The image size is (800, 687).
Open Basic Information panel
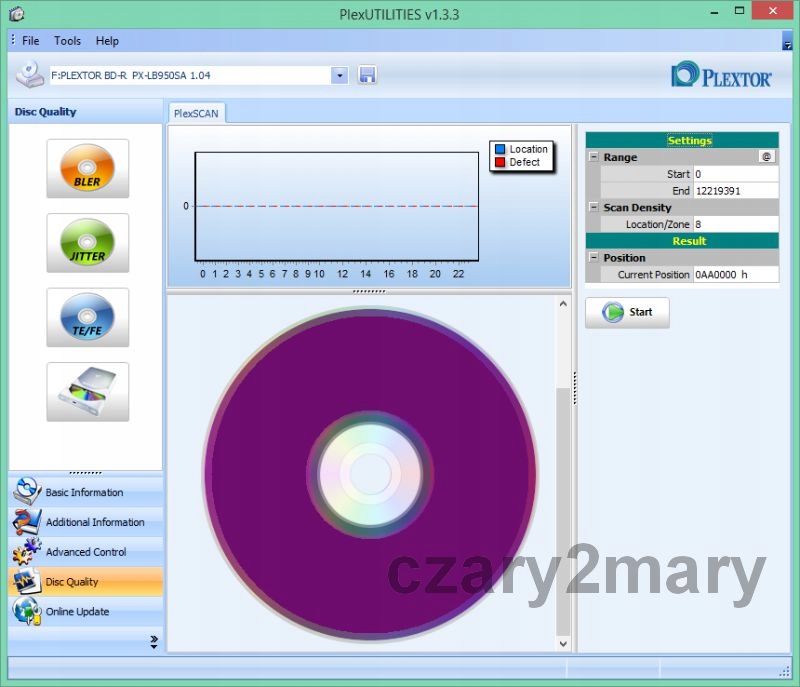coord(85,492)
